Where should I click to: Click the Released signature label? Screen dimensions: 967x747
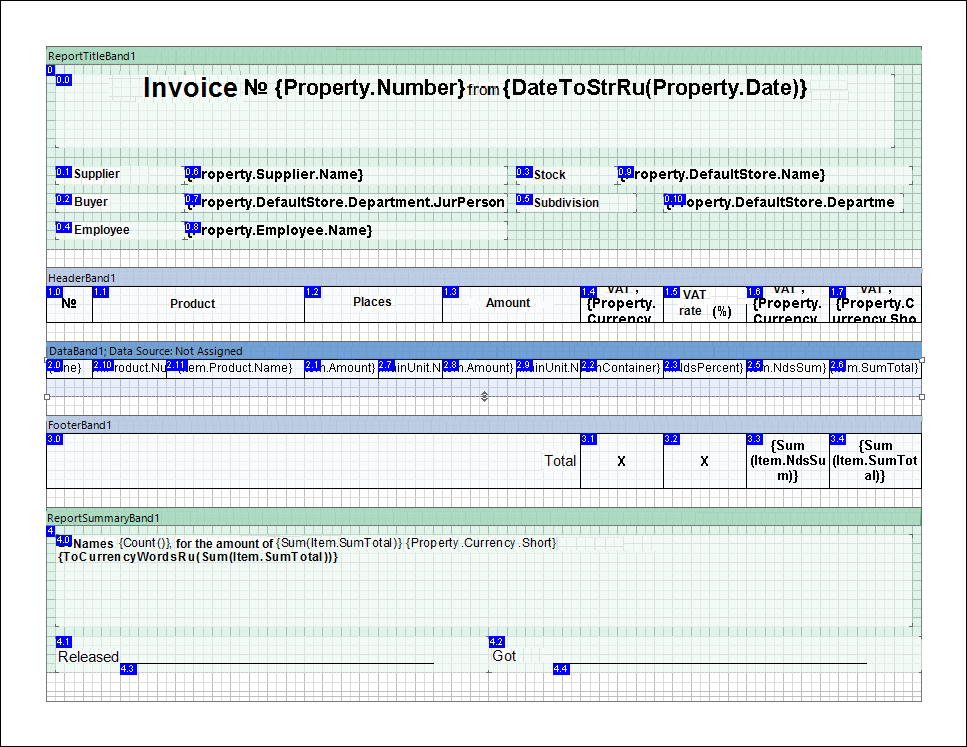tap(89, 657)
